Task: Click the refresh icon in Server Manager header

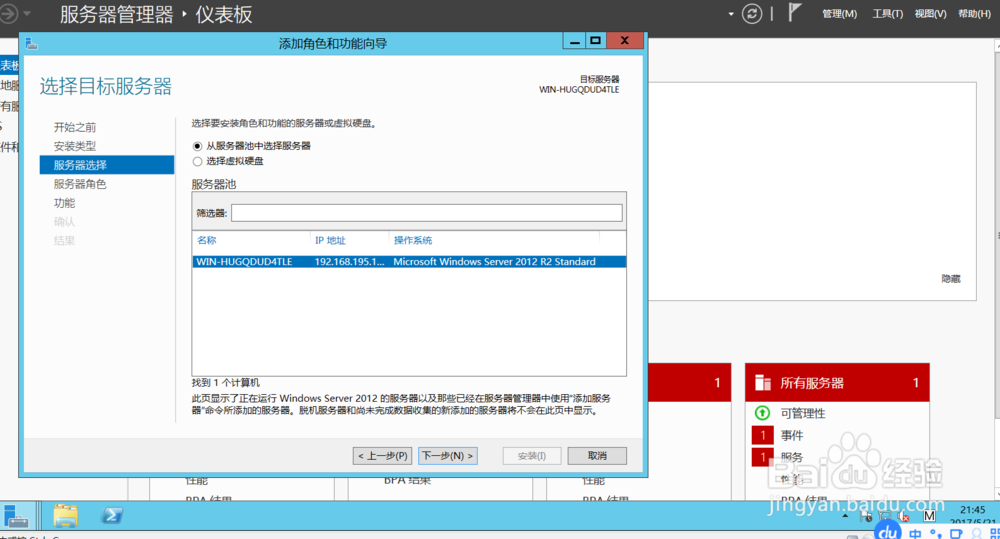Action: (752, 13)
